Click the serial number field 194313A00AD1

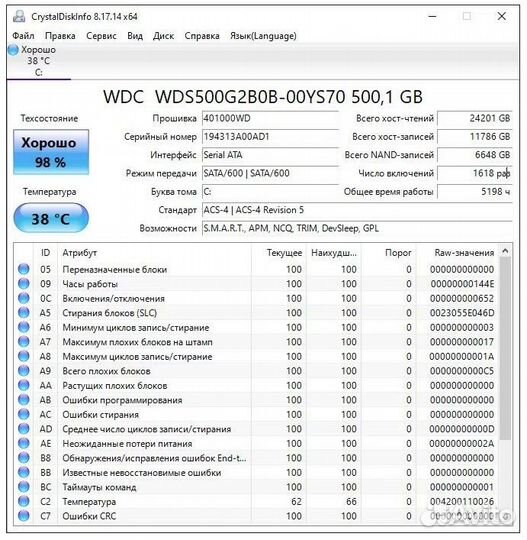tap(270, 137)
